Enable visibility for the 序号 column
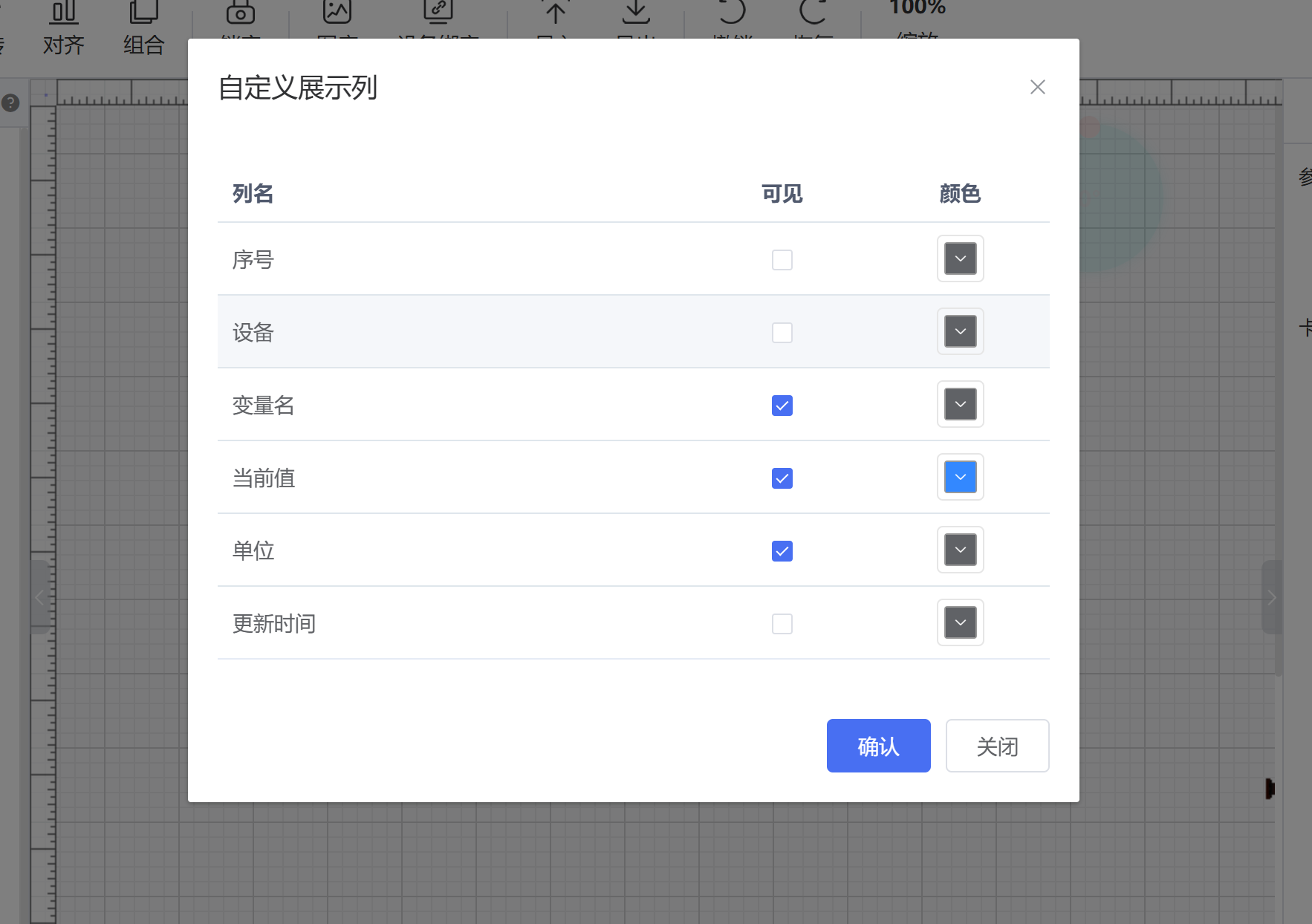The height and width of the screenshot is (924, 1312). coord(782,260)
